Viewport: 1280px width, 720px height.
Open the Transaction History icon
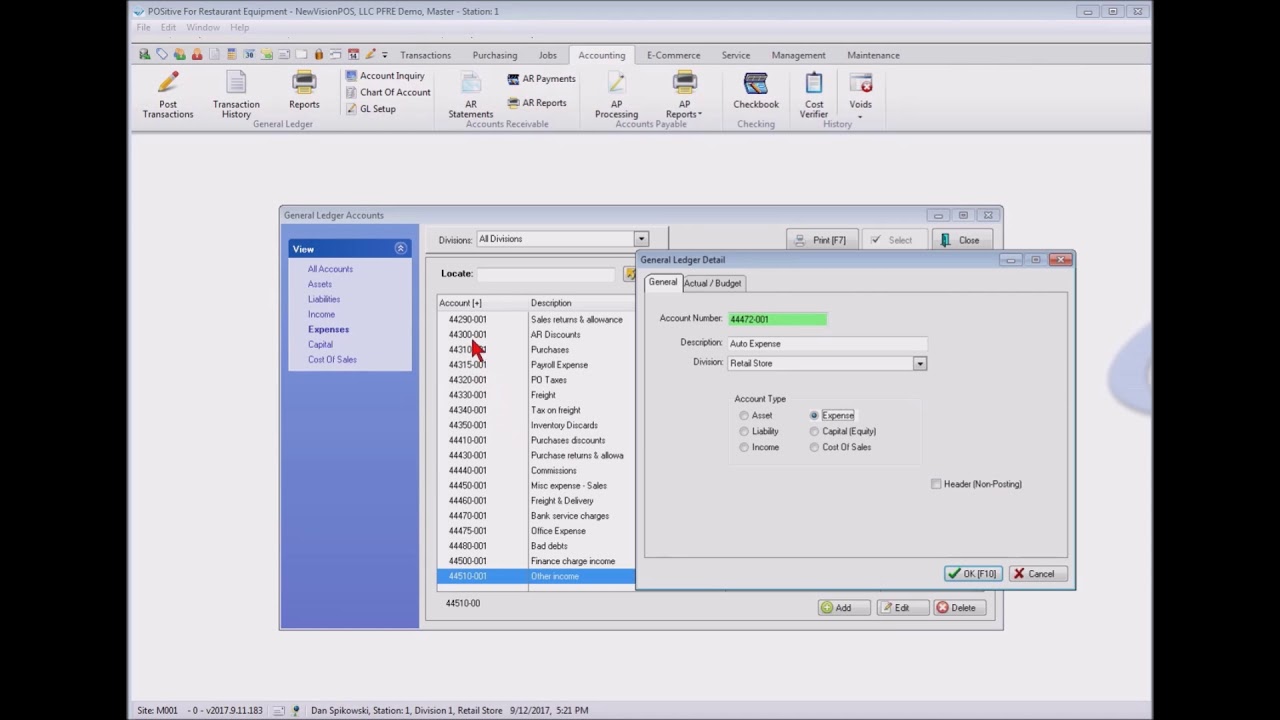(236, 84)
